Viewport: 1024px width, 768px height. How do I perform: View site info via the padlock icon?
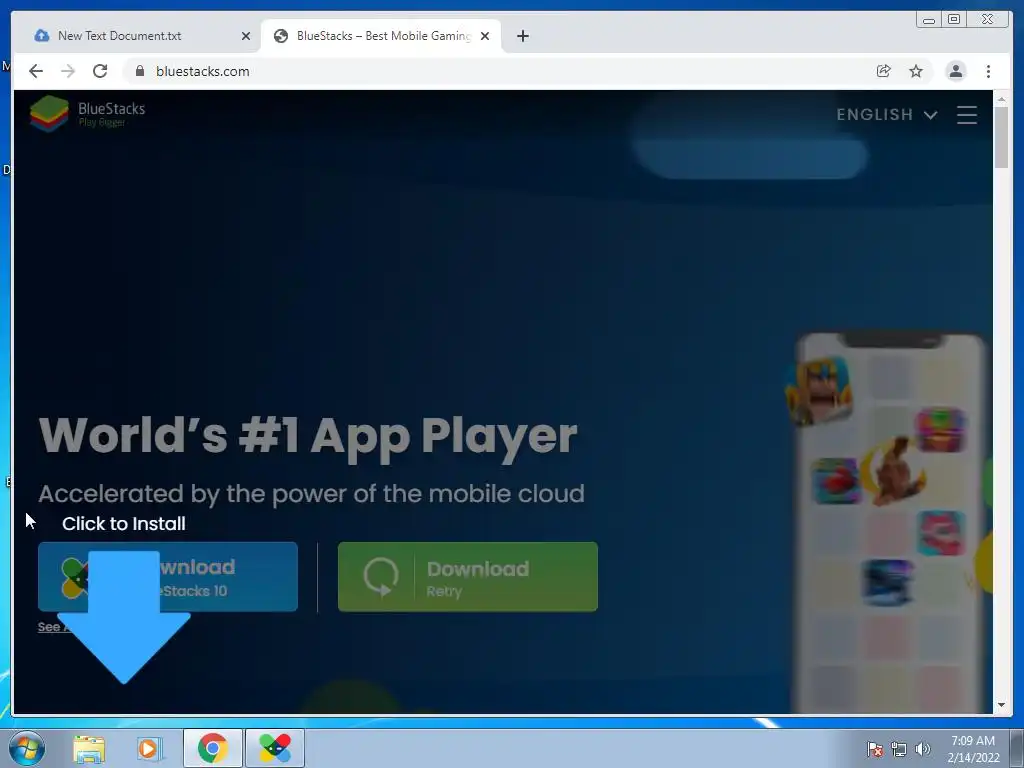[139, 71]
